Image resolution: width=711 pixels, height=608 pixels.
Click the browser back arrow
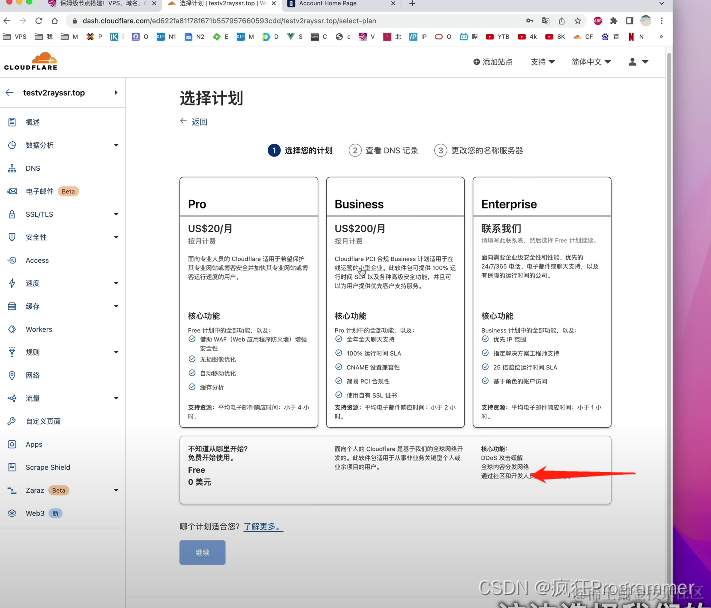[x=7, y=21]
